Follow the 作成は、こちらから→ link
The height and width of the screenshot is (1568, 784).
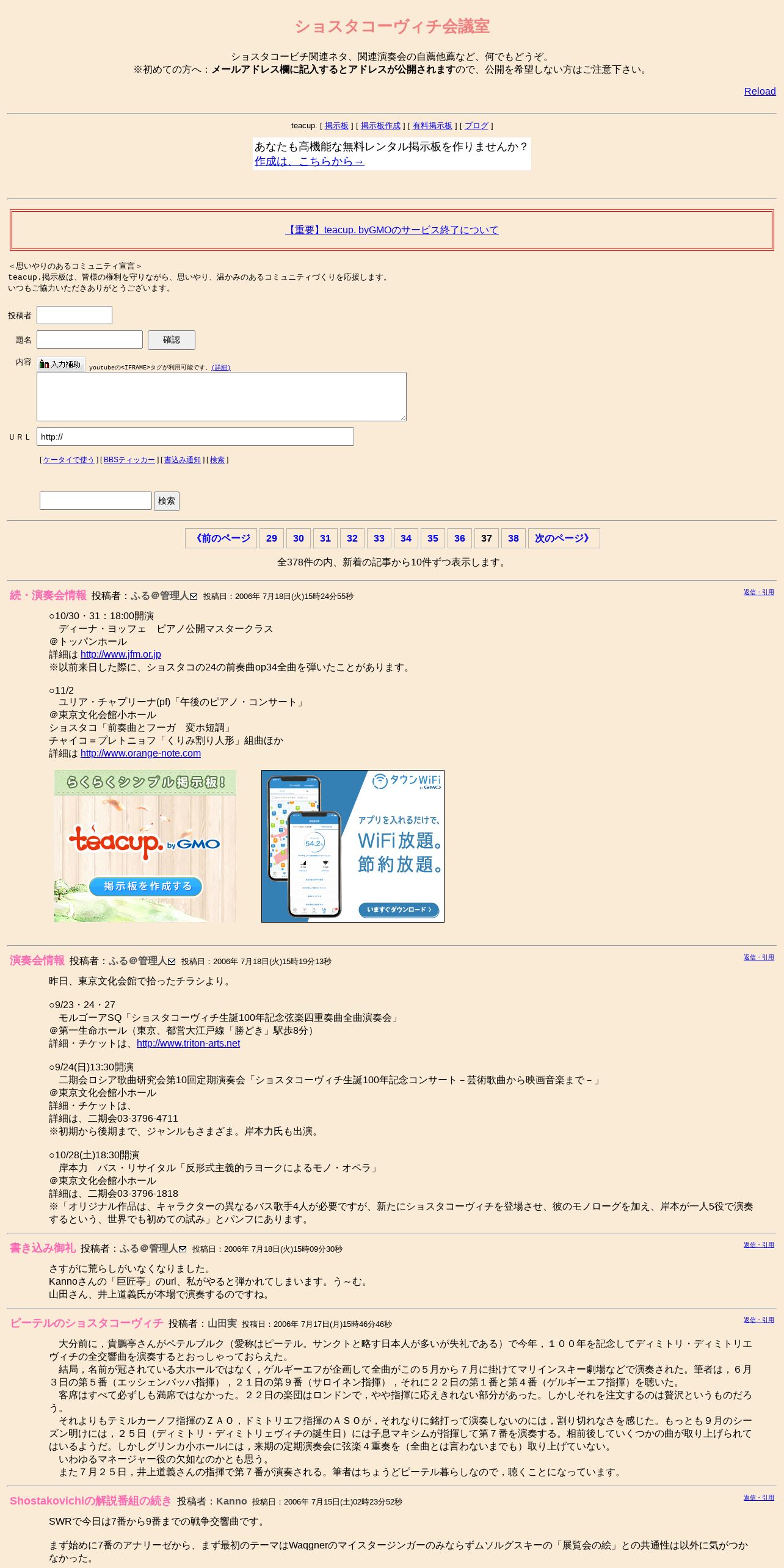(309, 161)
